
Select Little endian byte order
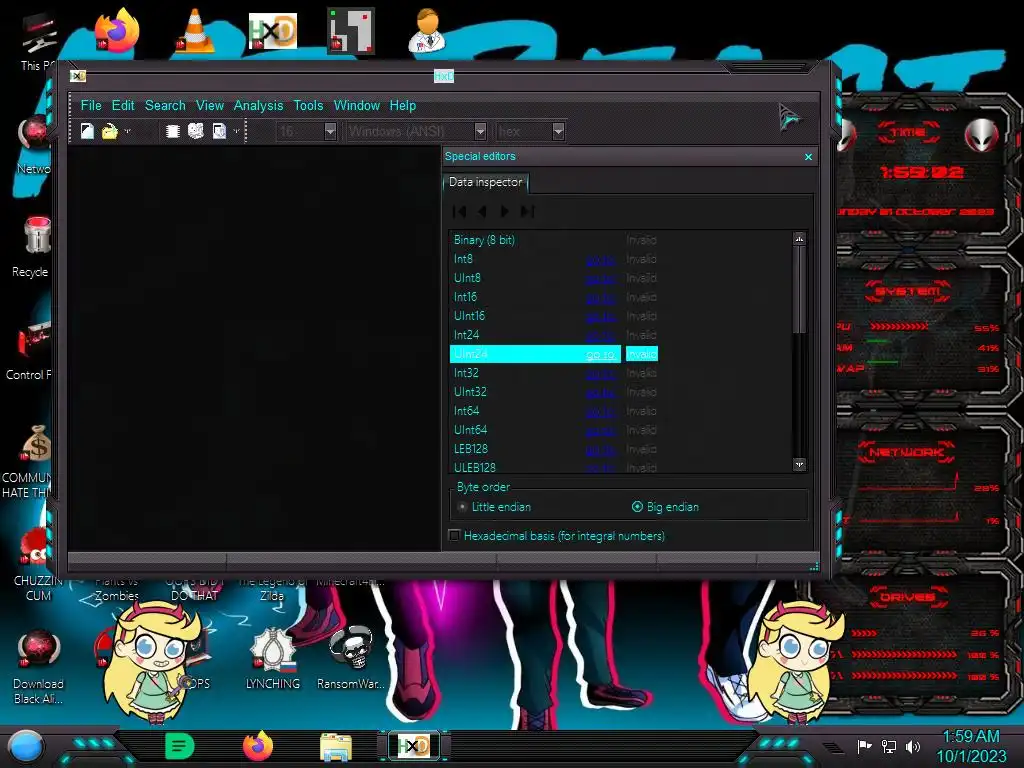(x=495, y=507)
